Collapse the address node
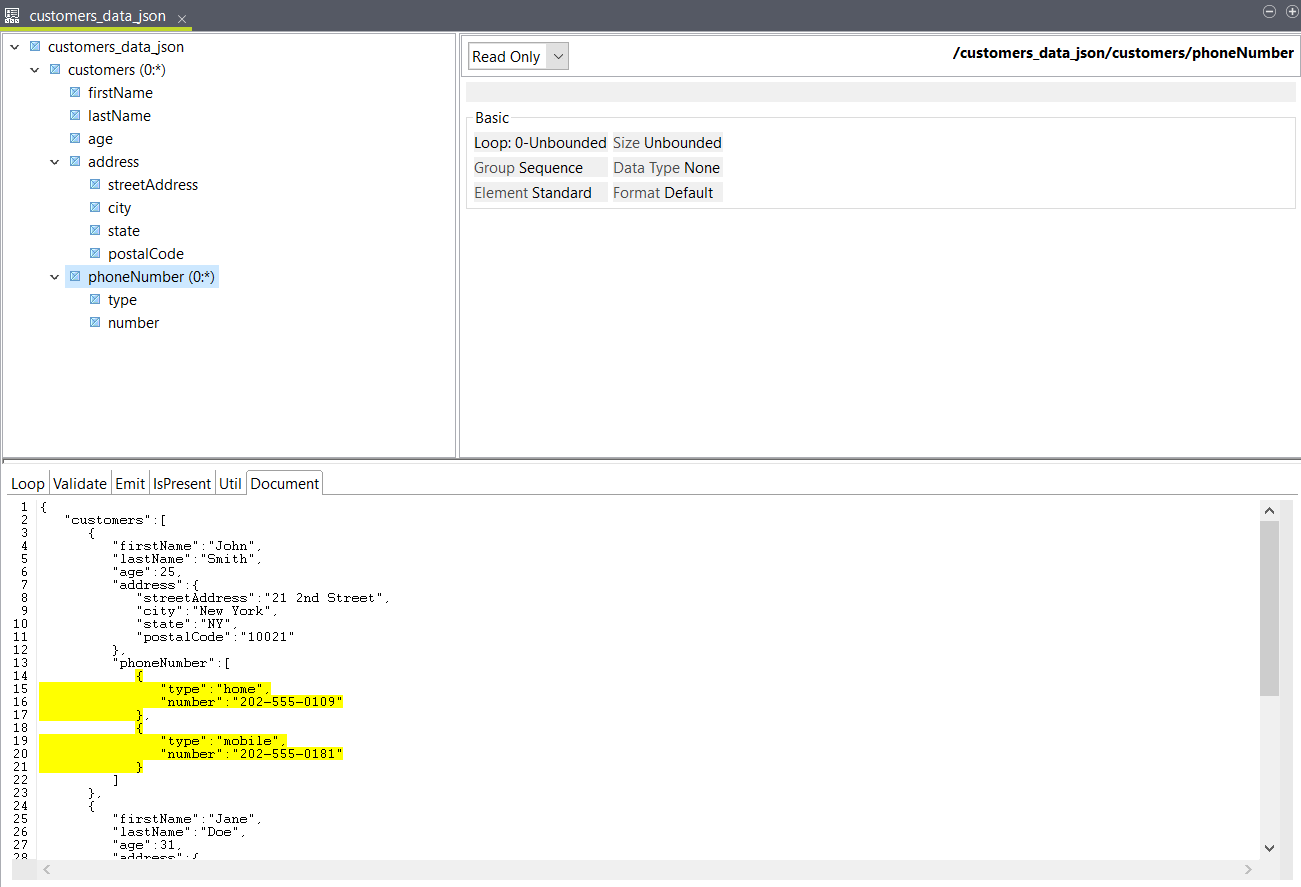The width and height of the screenshot is (1301, 887). [x=55, y=161]
